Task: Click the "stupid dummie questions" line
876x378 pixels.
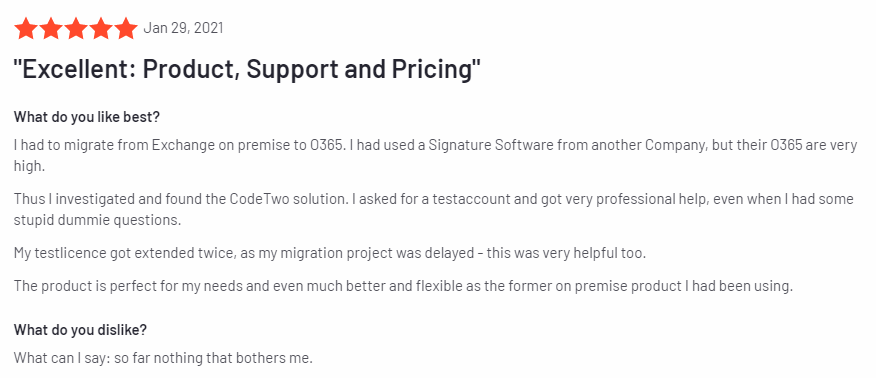Action: pos(98,220)
